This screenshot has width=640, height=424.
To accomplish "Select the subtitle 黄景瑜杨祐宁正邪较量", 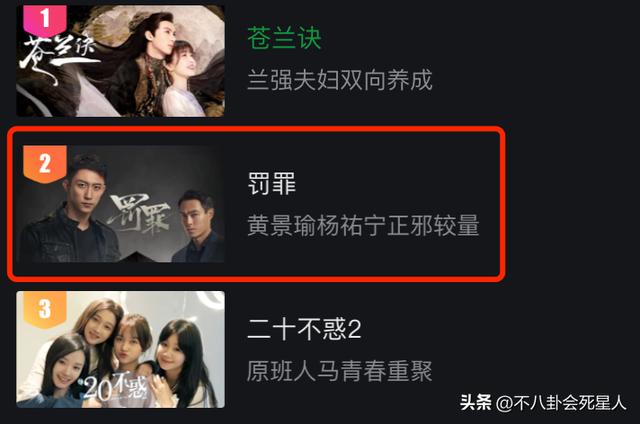I will pyautogui.click(x=363, y=225).
